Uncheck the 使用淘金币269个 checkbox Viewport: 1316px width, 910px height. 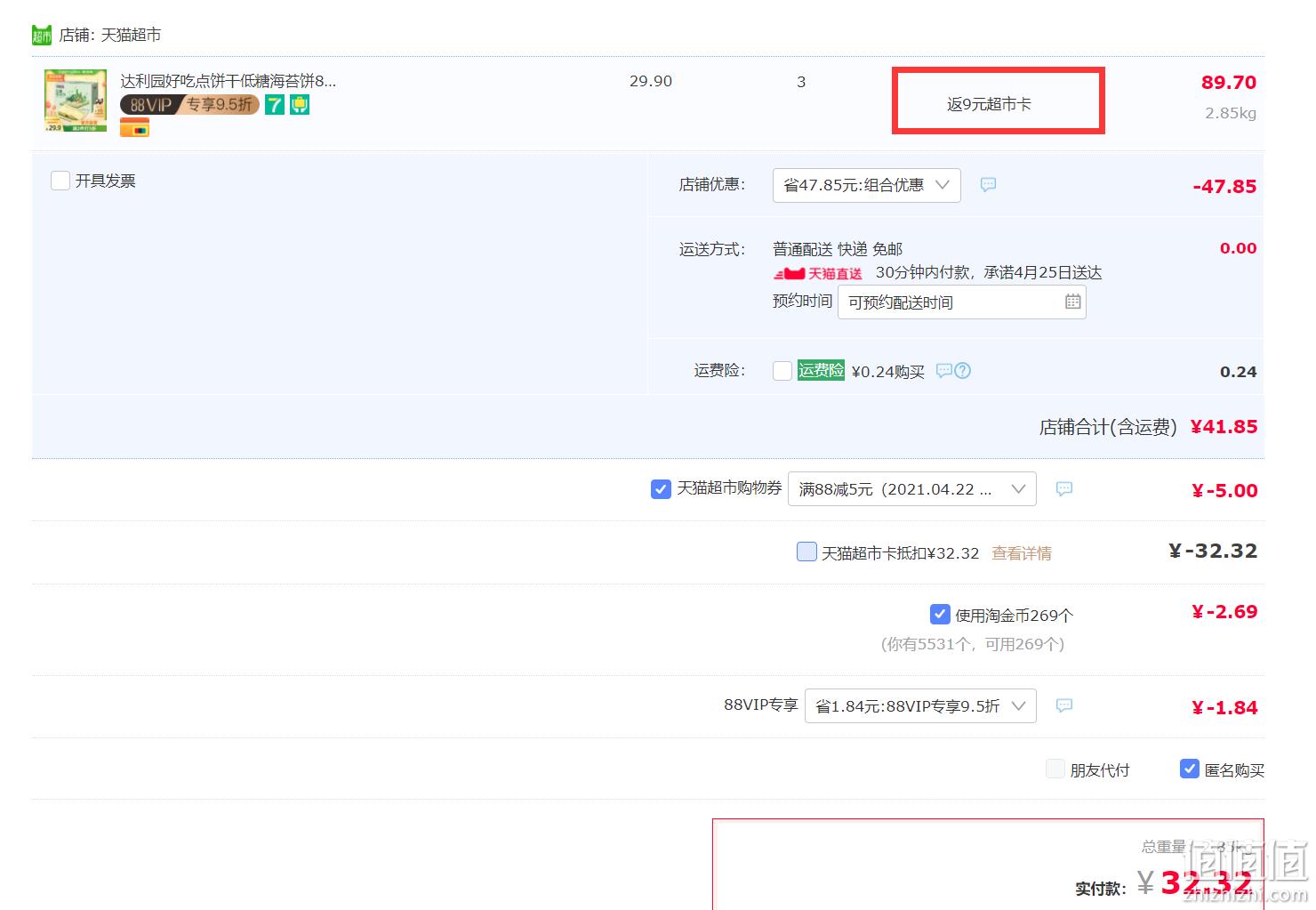coord(940,614)
